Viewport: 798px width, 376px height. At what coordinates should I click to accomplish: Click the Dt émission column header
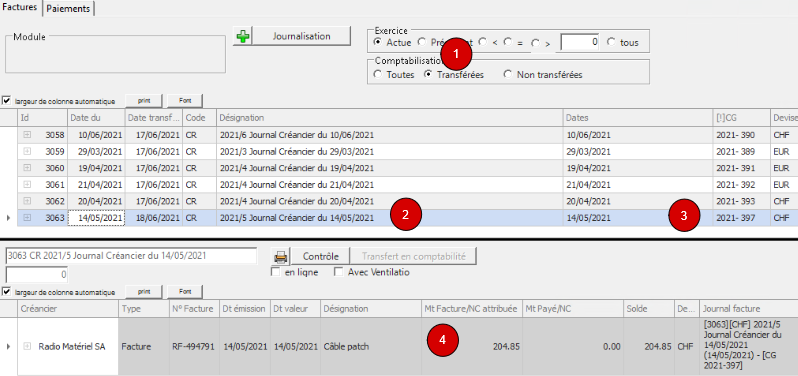click(x=244, y=309)
